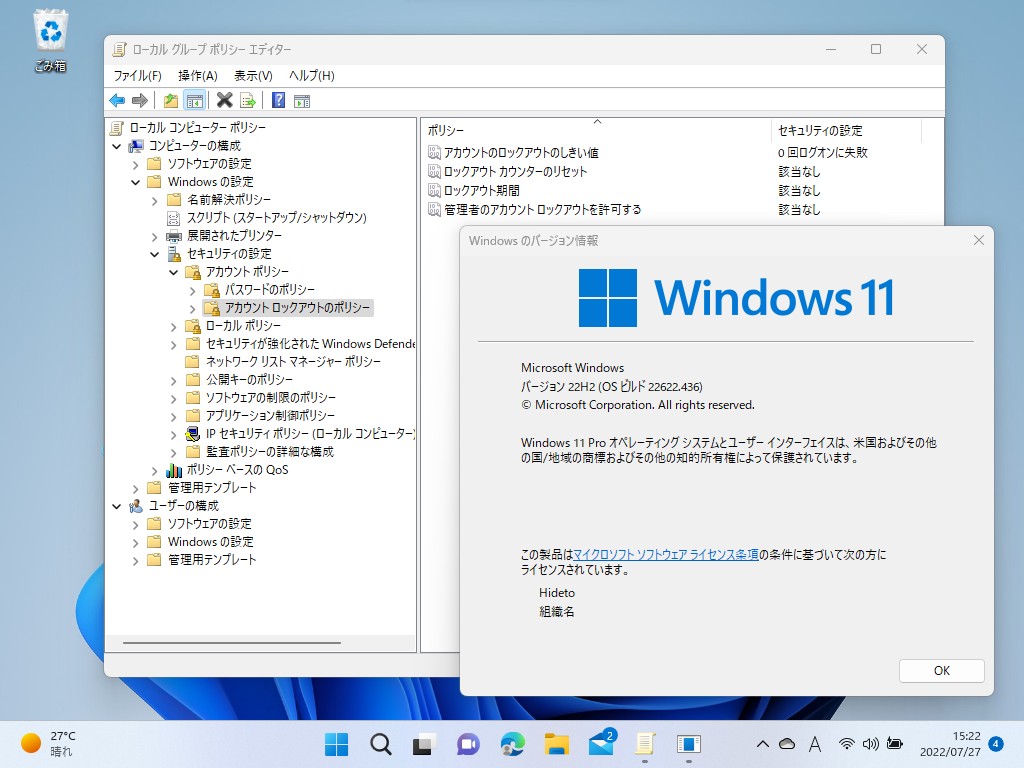This screenshot has height=768, width=1024.
Task: Open the 表示(V) menu
Action: click(253, 76)
